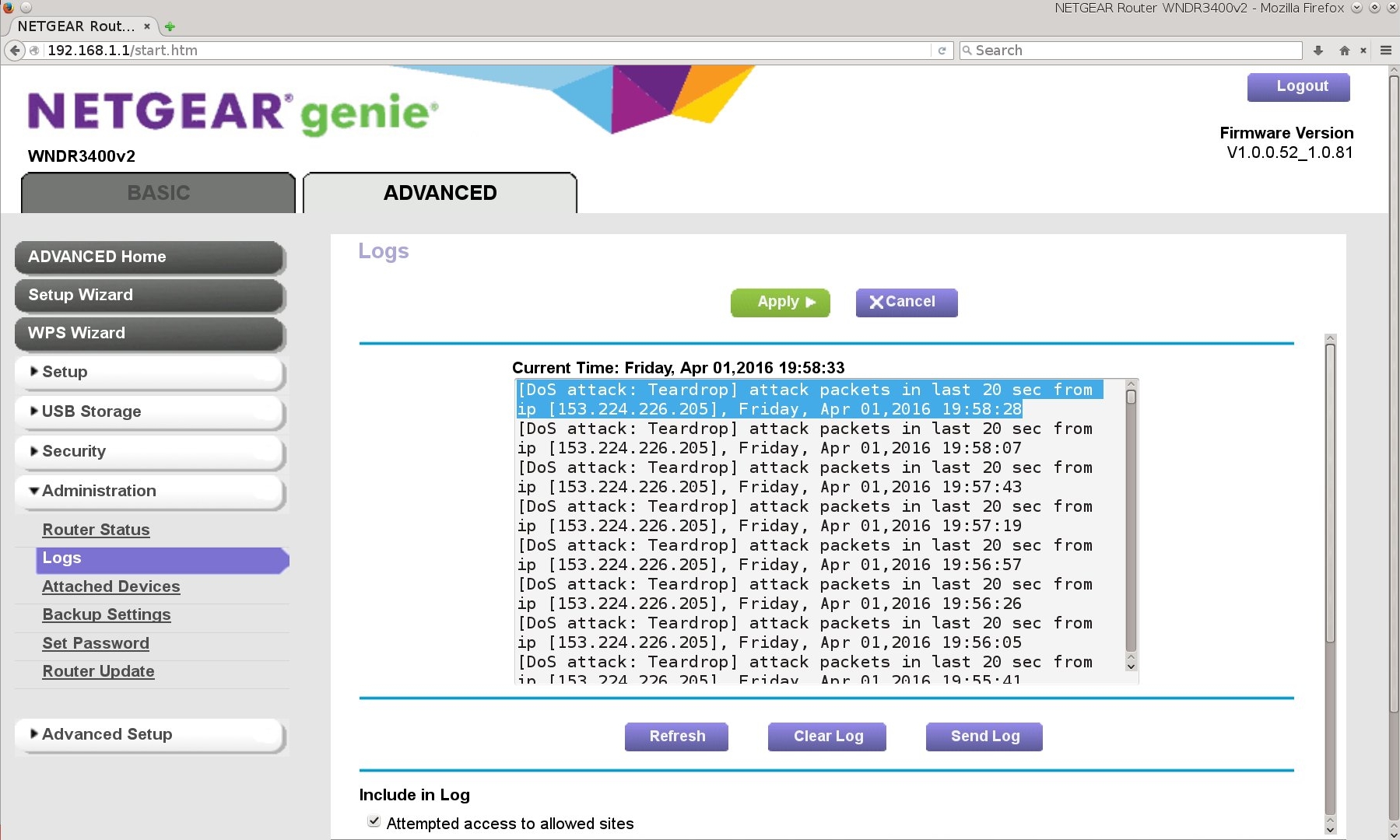Launch the WPS Wizard
The width and height of the screenshot is (1400, 840).
coord(149,333)
